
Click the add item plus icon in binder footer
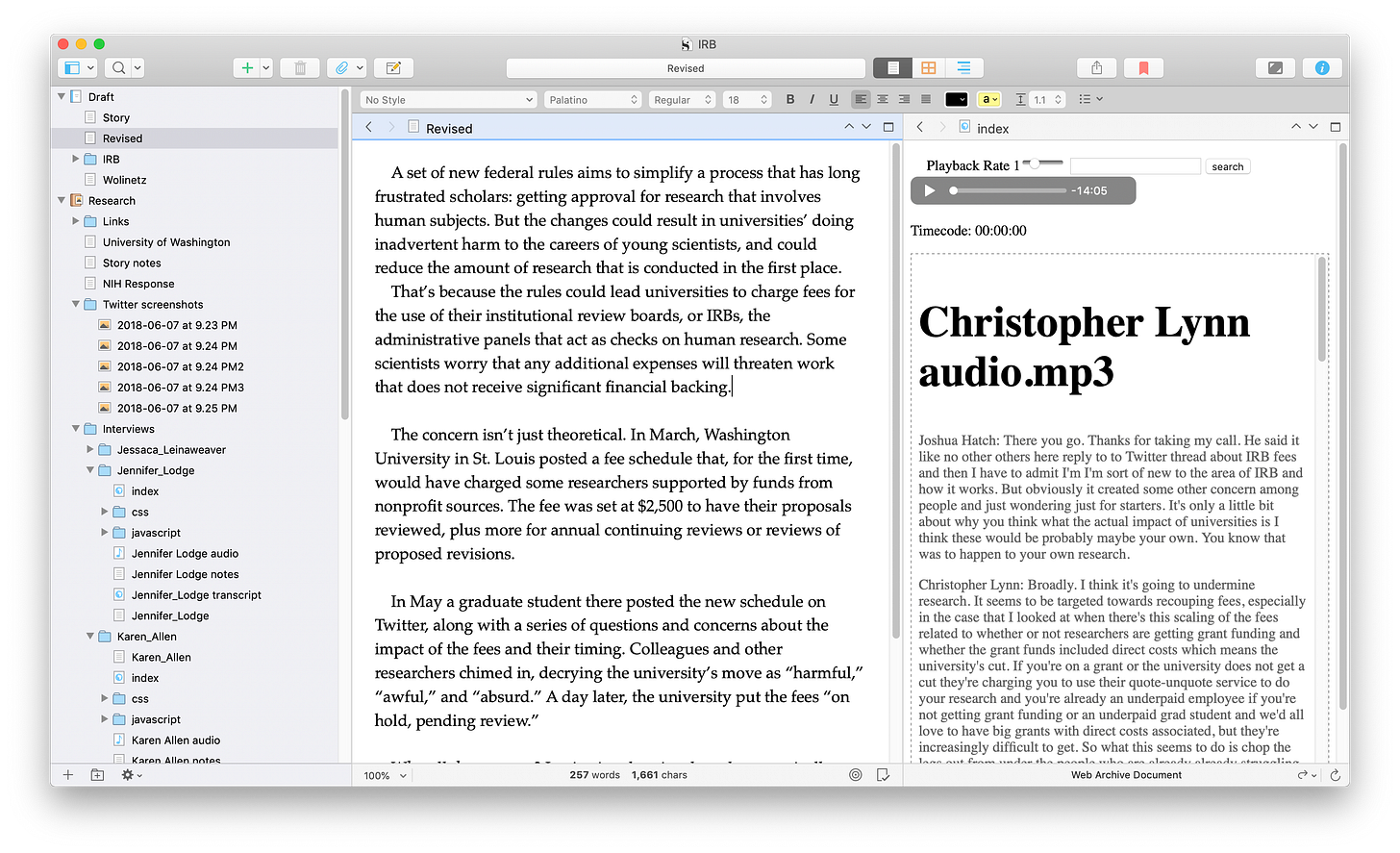(68, 775)
